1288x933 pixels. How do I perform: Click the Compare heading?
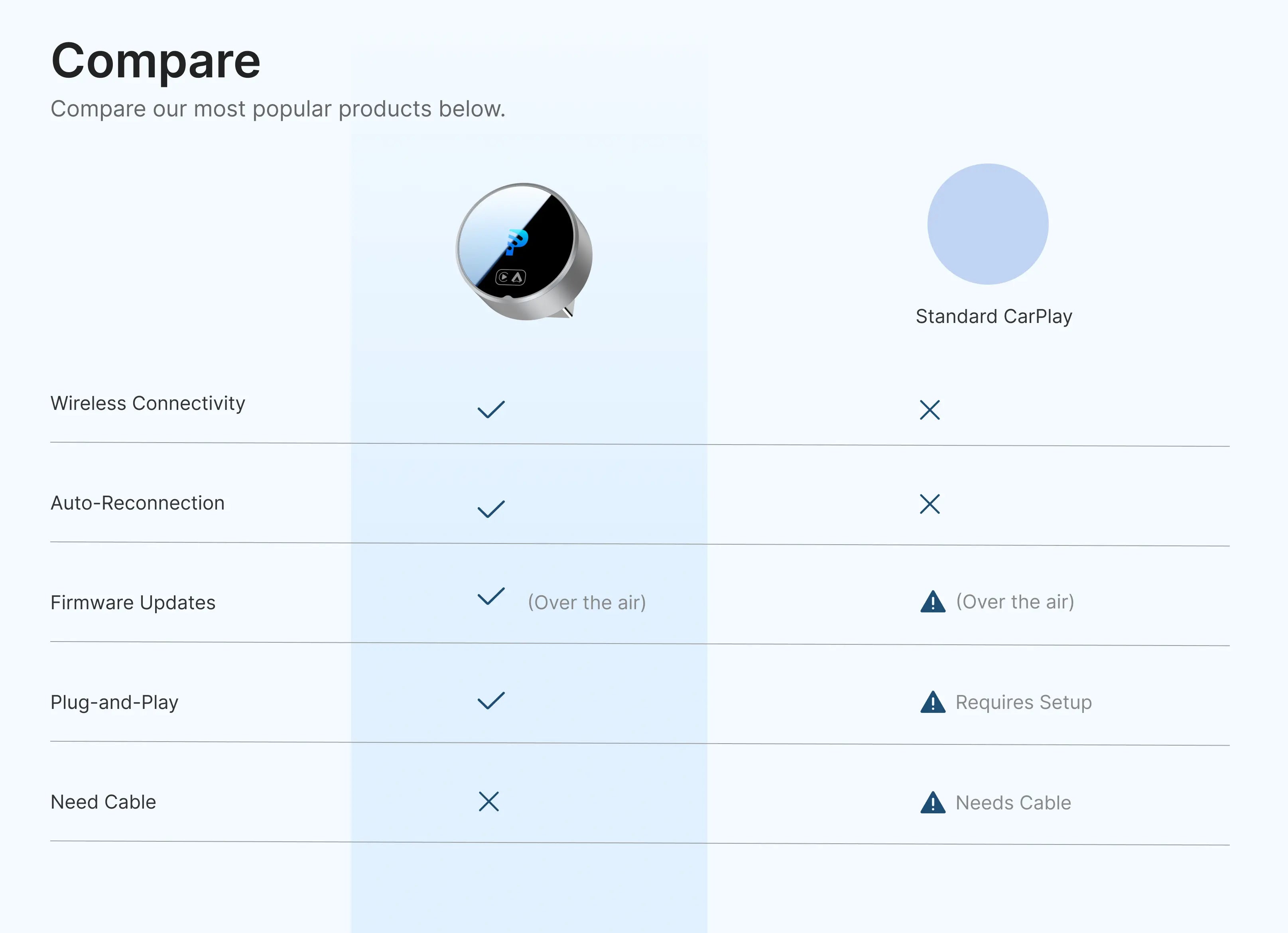tap(156, 61)
